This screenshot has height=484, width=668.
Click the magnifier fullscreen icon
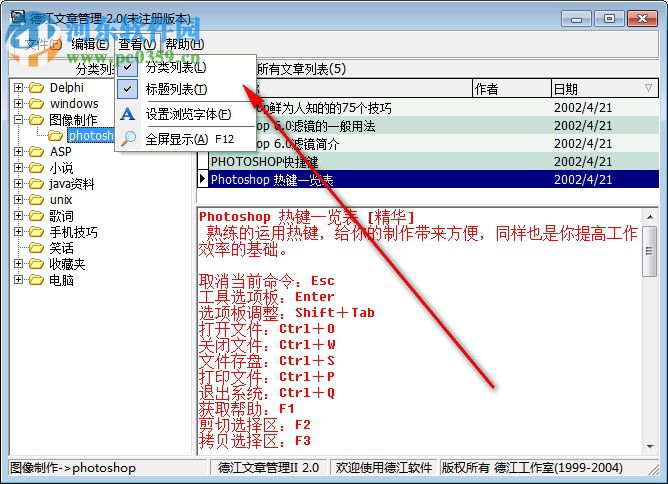(127, 138)
